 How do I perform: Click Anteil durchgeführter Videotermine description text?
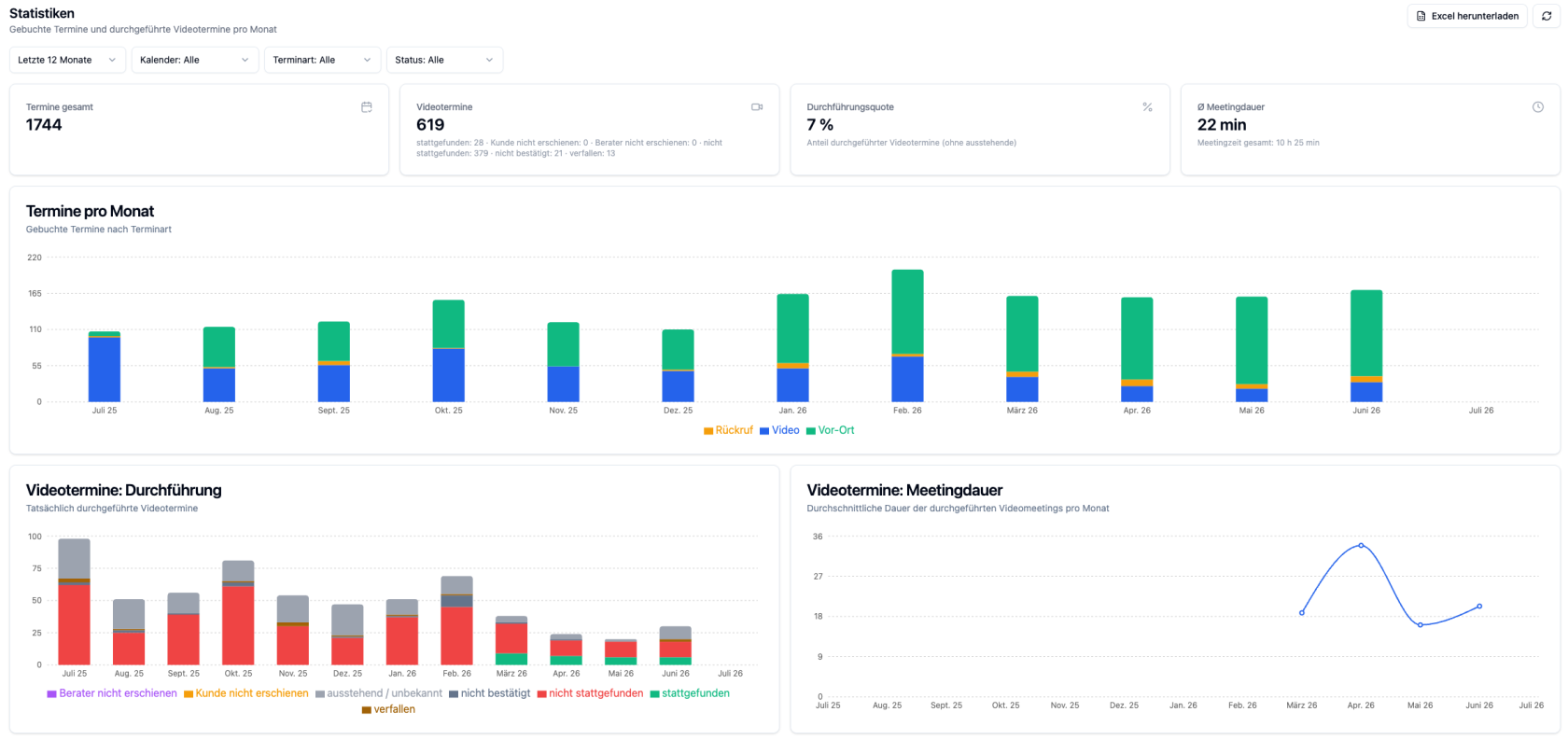pos(912,143)
